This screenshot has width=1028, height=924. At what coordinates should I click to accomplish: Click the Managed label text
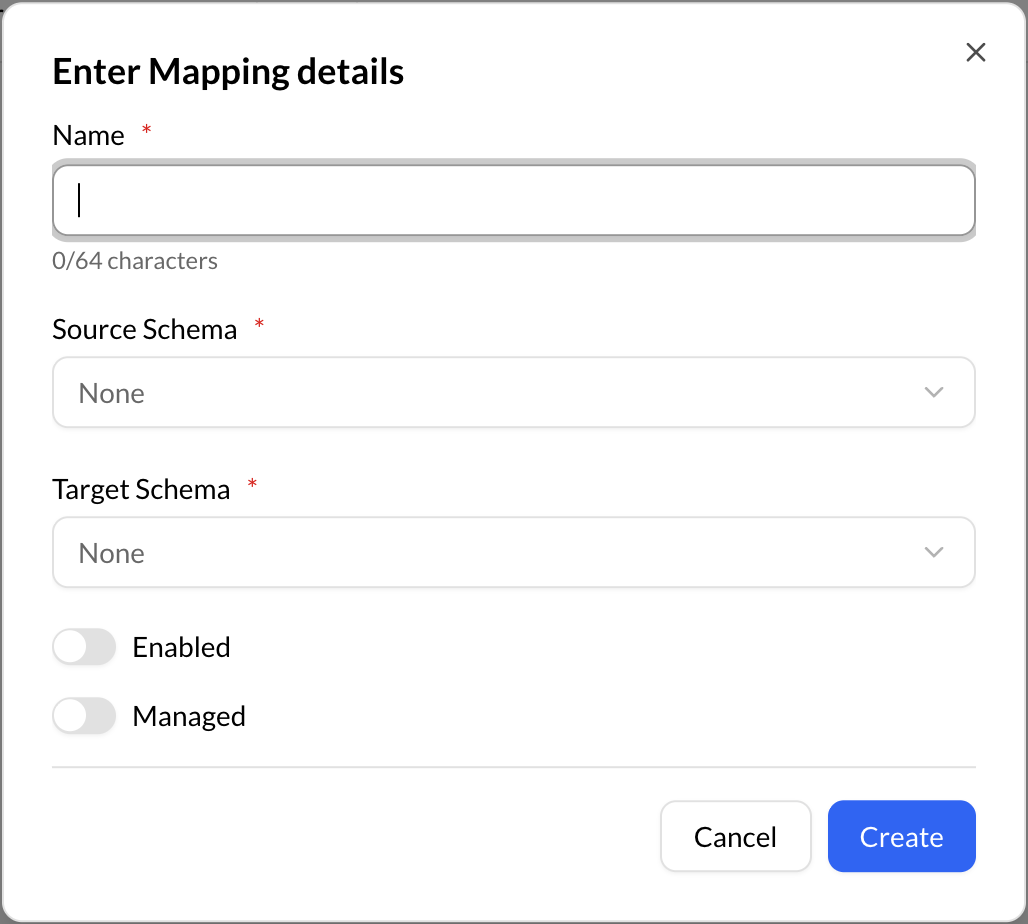(188, 716)
